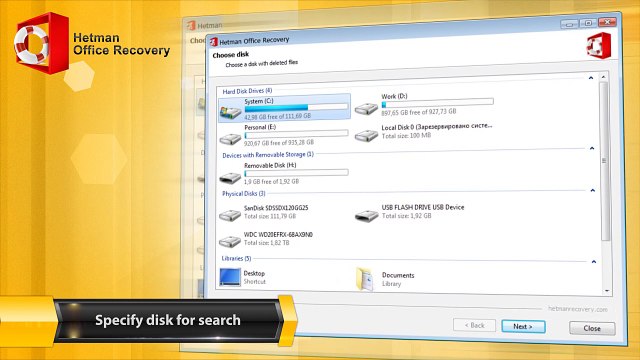
Task: Click the 'Libraries (5)' header text
Action: click(236, 258)
